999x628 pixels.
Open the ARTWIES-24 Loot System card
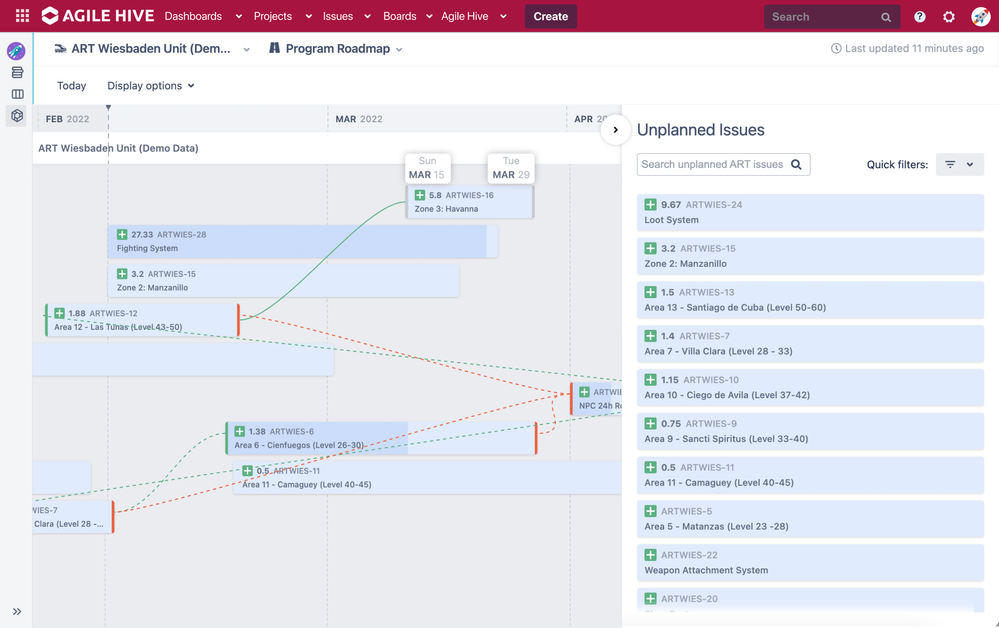[x=810, y=212]
